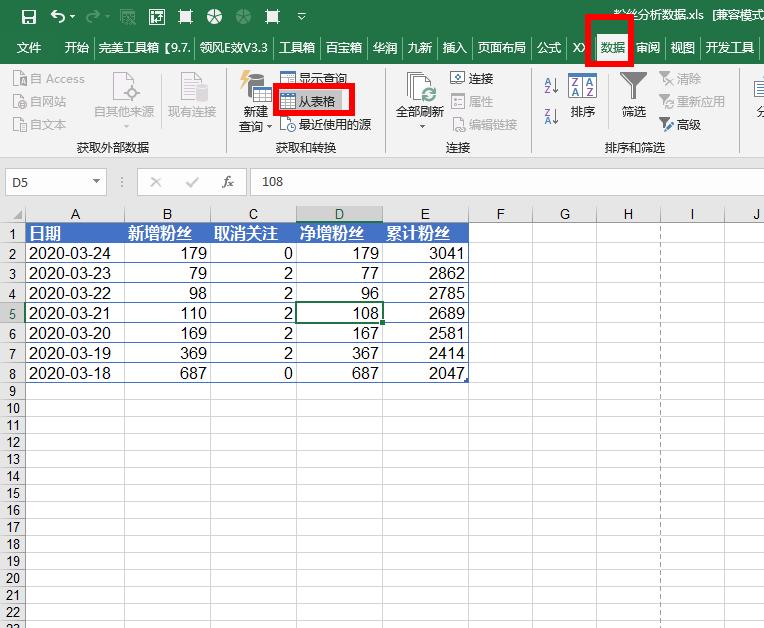Open Insert Function fx dialog
Screen dimensions: 764x628
click(228, 182)
